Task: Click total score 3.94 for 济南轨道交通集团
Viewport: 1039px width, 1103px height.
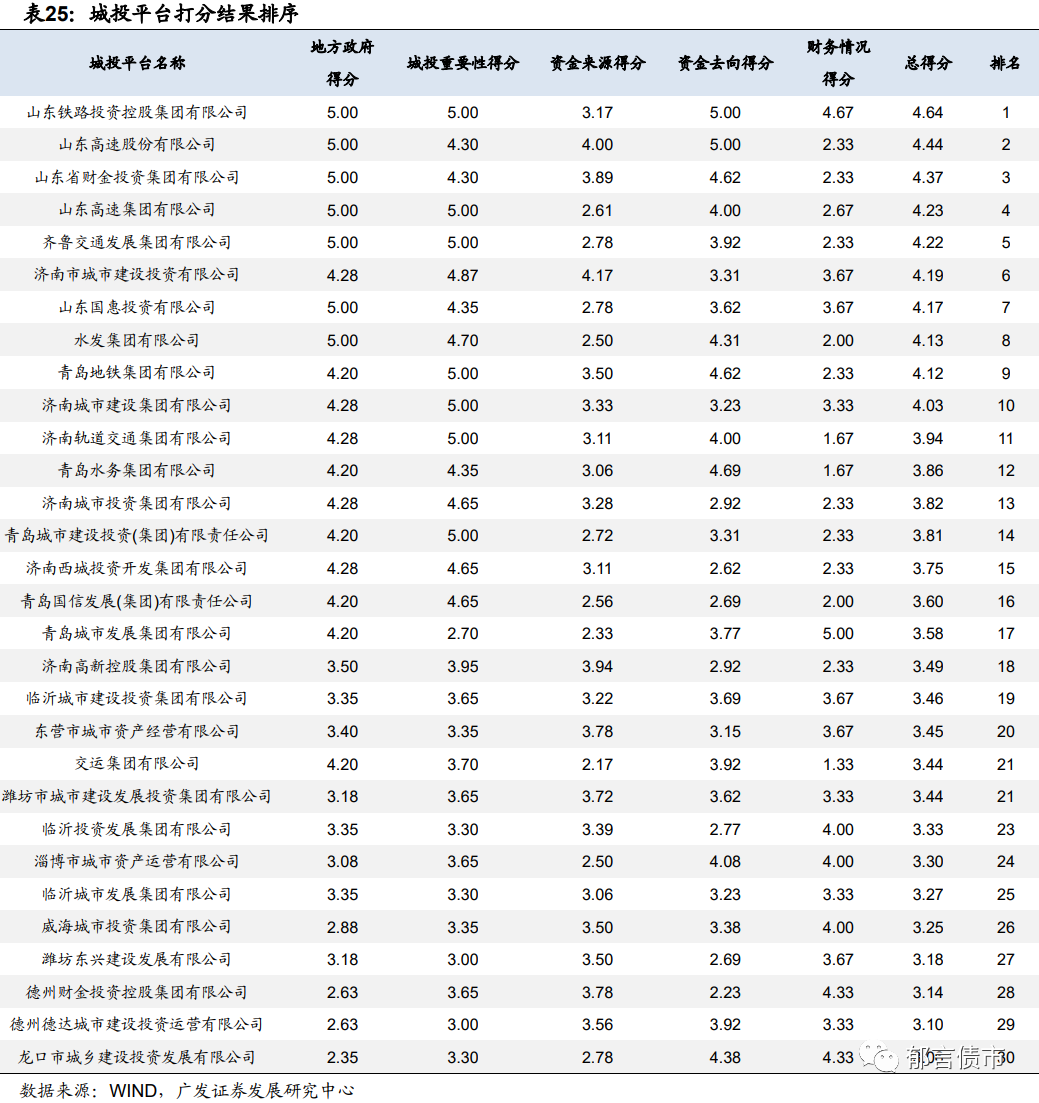Action: (928, 438)
